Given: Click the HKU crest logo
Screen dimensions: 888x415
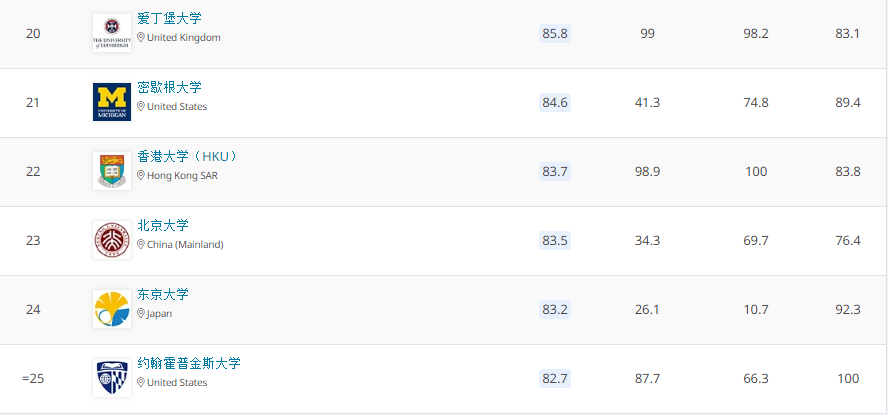Looking at the screenshot, I should (x=112, y=171).
